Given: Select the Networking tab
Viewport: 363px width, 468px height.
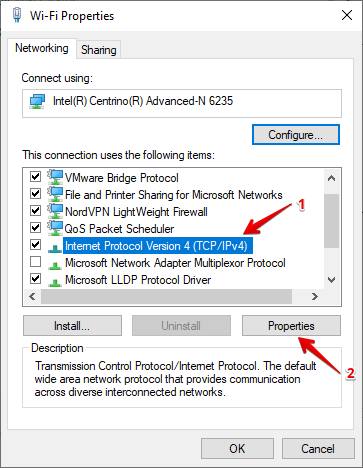Looking at the screenshot, I should pos(42,48).
